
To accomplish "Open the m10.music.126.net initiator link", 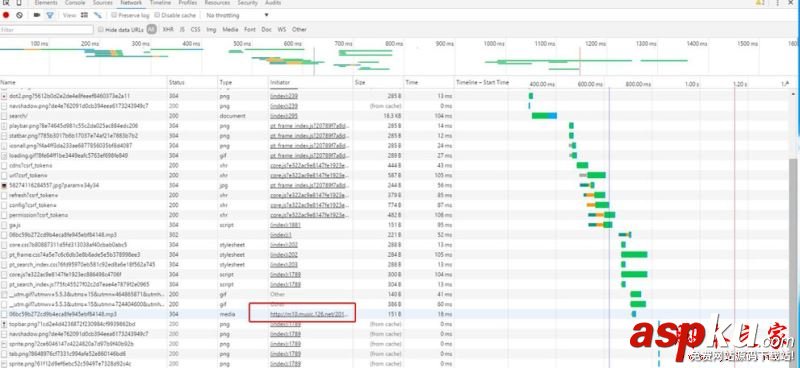I will point(309,314).
